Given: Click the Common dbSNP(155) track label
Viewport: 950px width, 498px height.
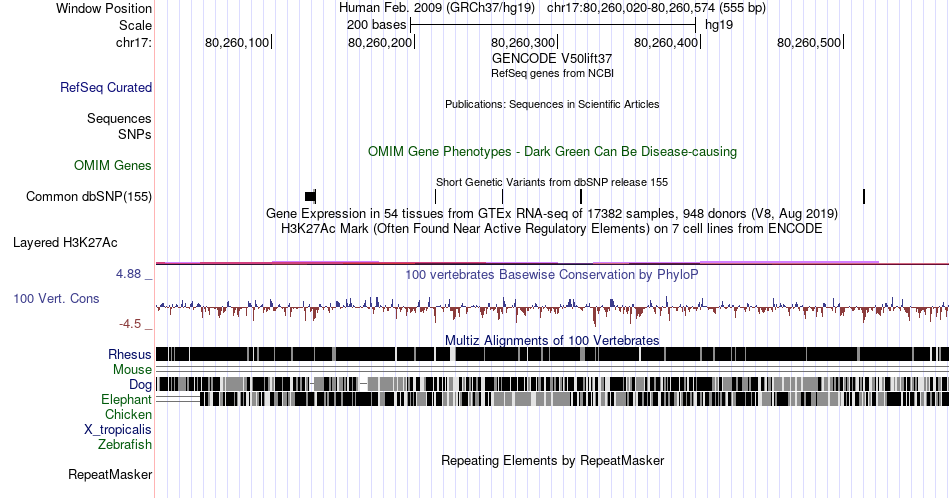Looking at the screenshot, I should click(x=88, y=196).
